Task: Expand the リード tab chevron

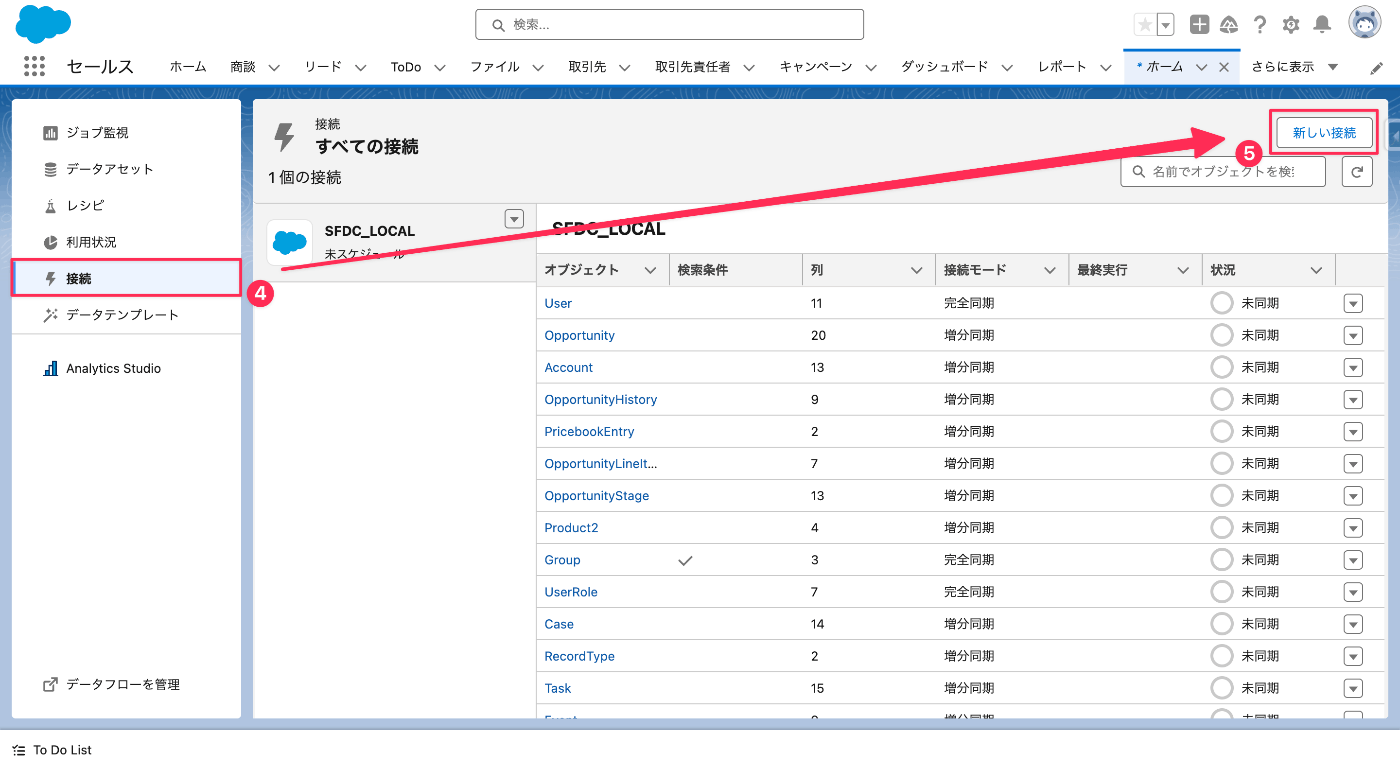Action: coord(360,68)
